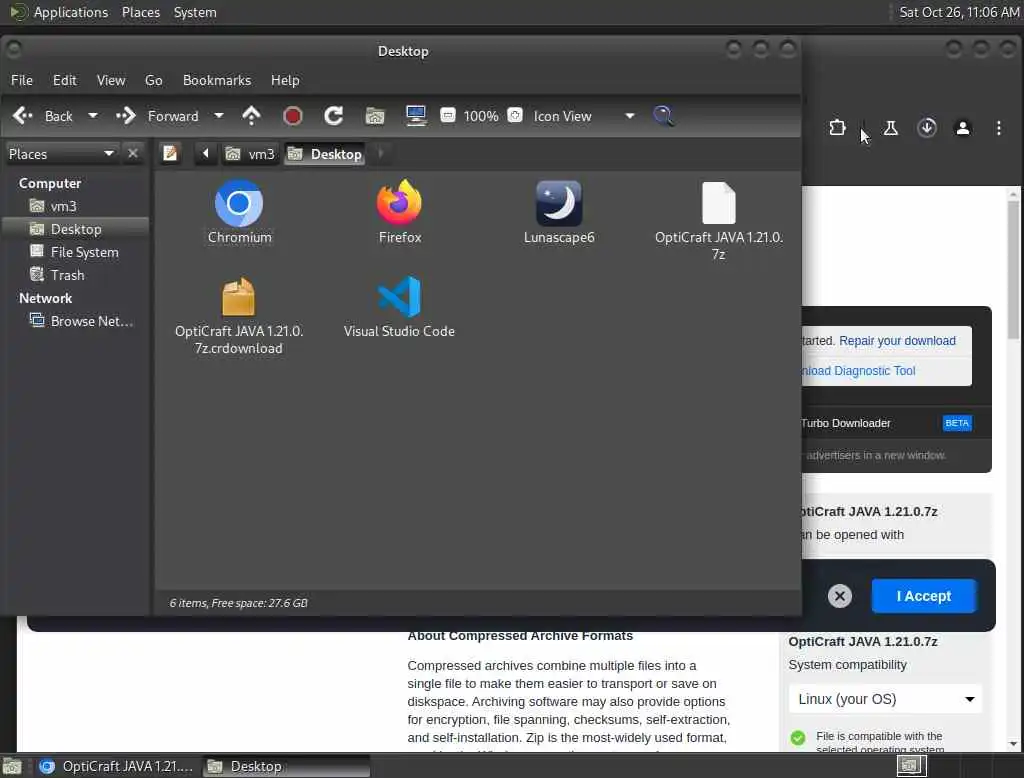Open the File menu
This screenshot has width=1024, height=778.
[x=22, y=80]
